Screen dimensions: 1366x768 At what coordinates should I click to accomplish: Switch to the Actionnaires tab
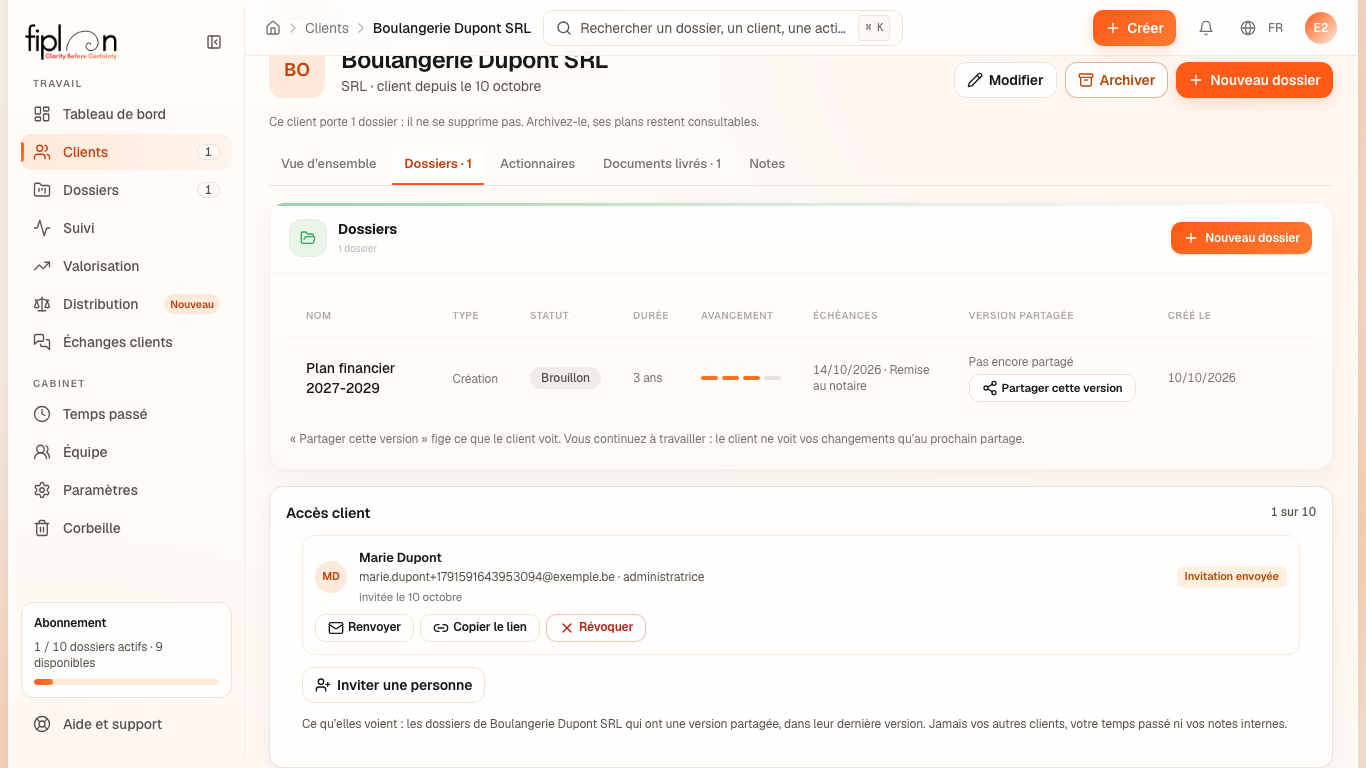point(537,164)
